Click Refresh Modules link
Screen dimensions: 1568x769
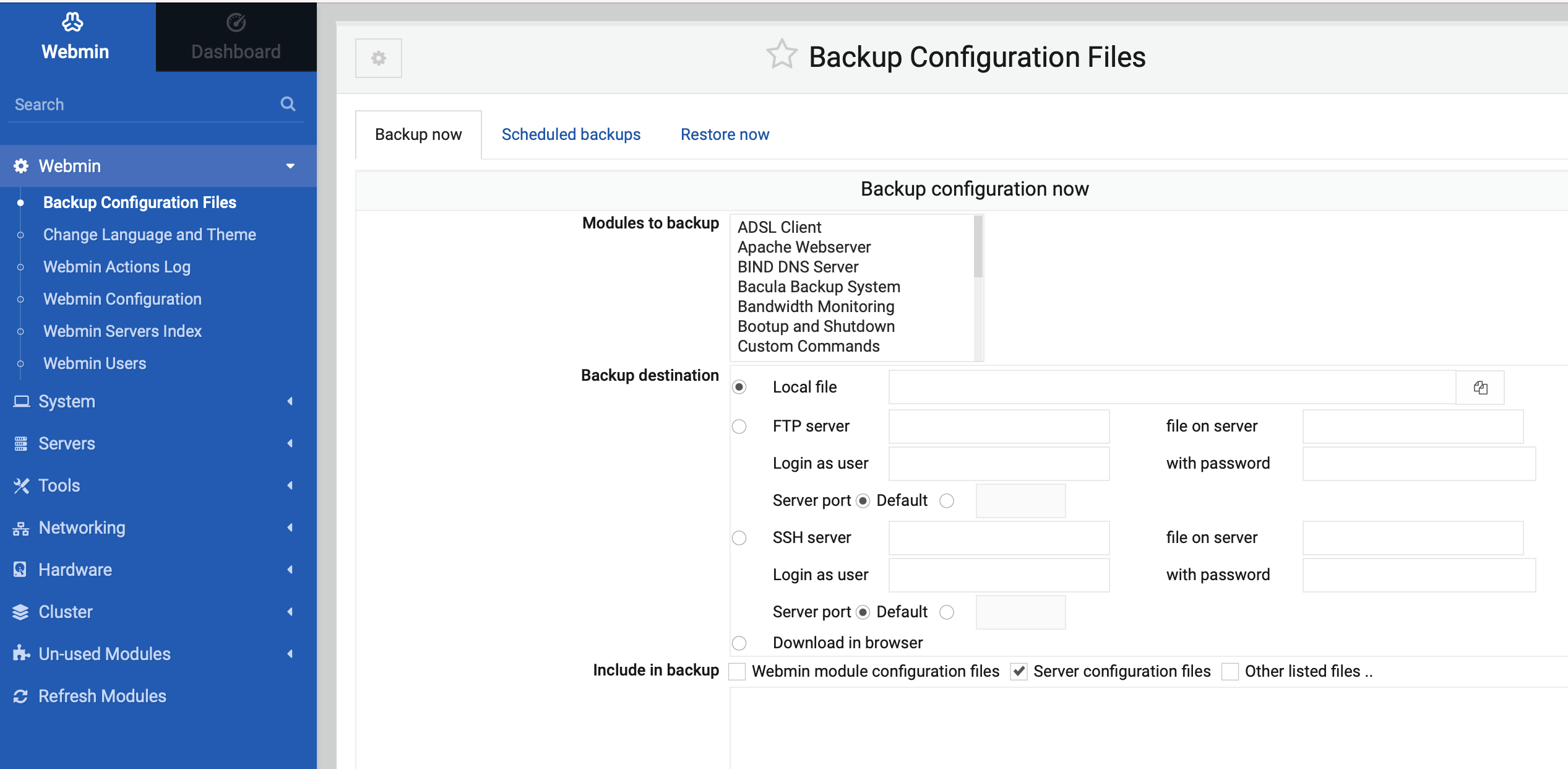coord(102,696)
